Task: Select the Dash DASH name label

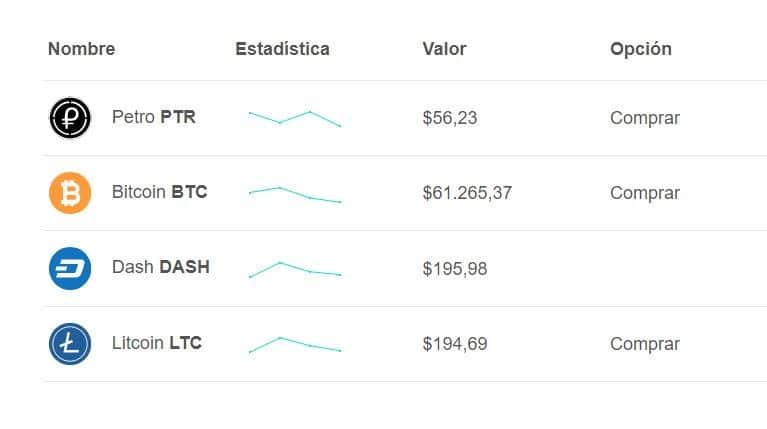Action: pyautogui.click(x=160, y=267)
